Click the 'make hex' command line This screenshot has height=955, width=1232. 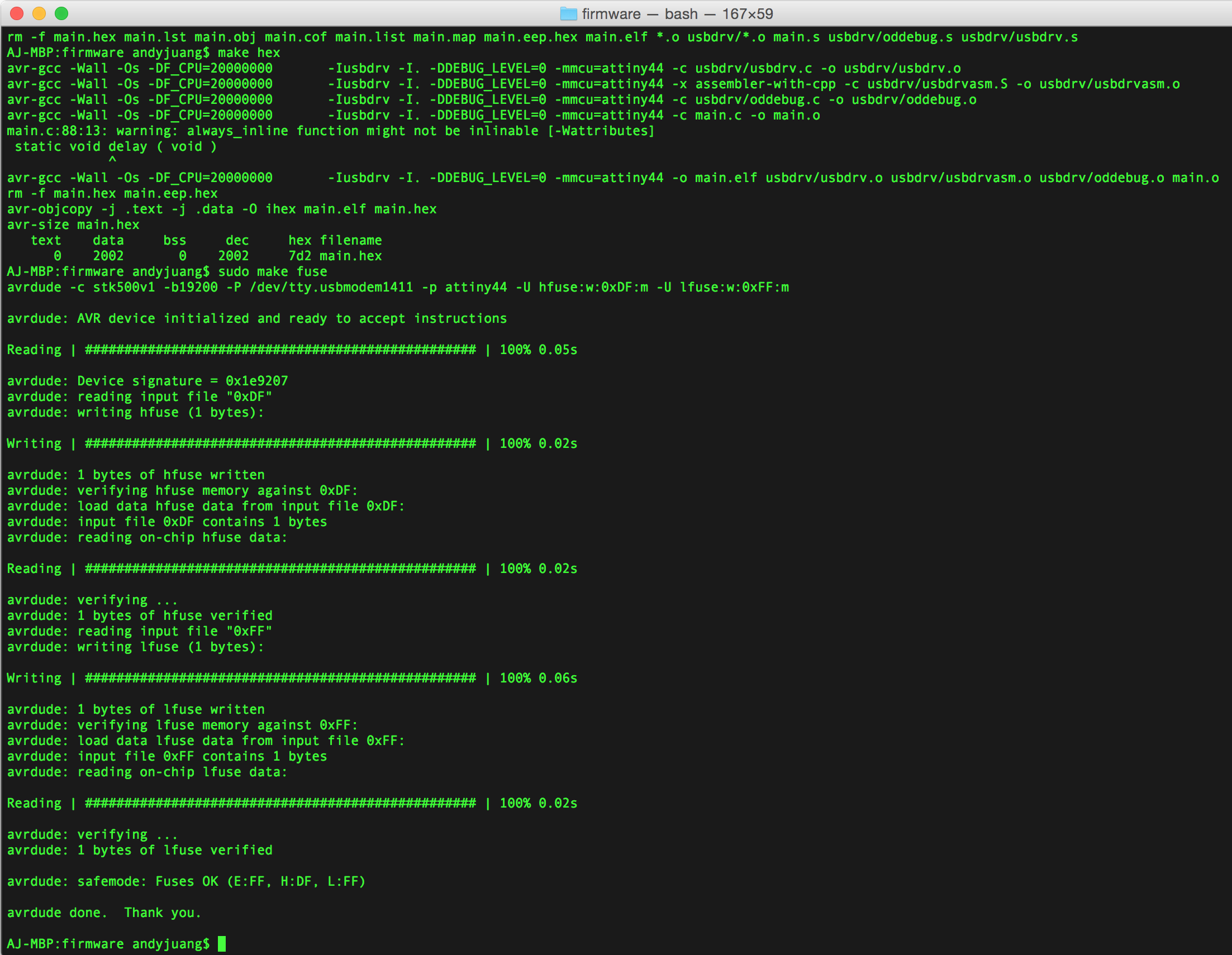143,52
